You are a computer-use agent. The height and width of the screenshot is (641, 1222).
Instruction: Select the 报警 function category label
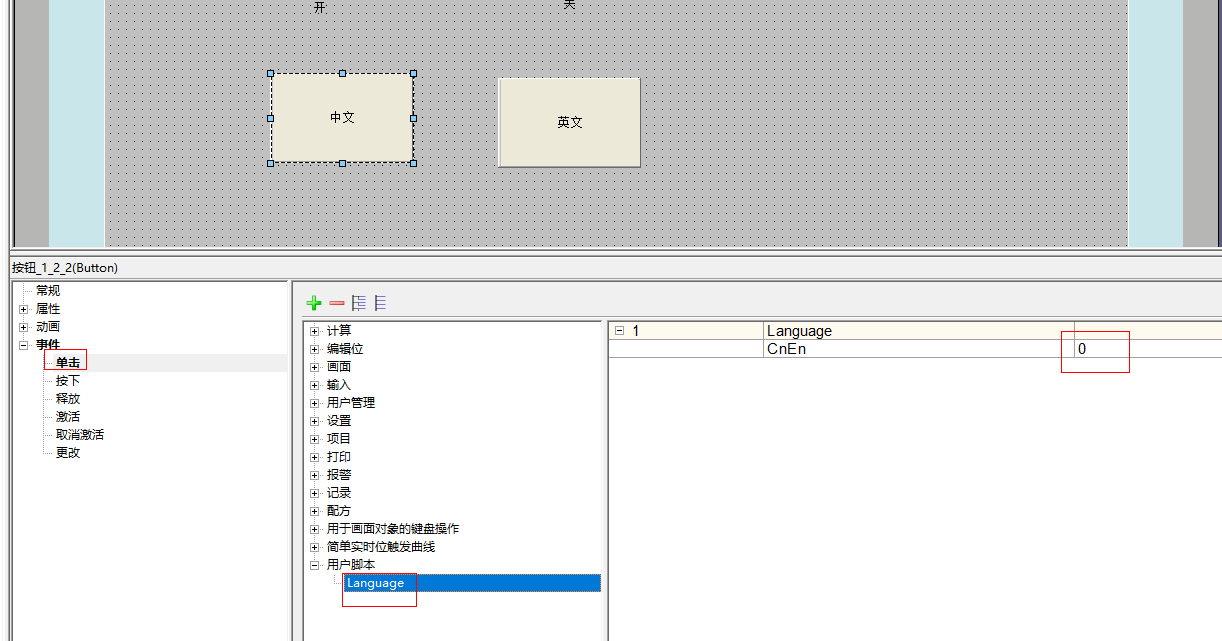339,475
